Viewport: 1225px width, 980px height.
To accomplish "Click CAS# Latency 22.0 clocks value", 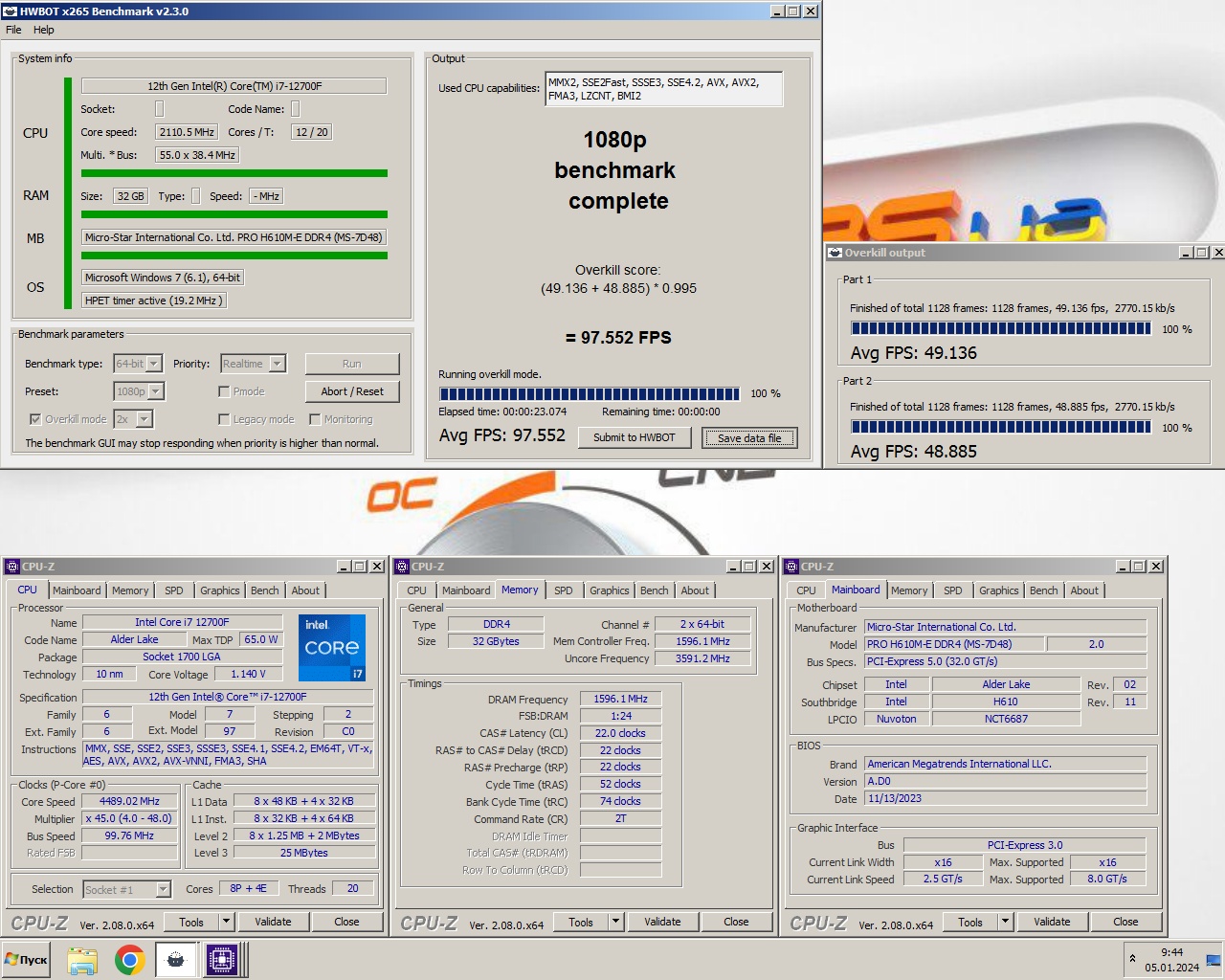I will tap(620, 734).
